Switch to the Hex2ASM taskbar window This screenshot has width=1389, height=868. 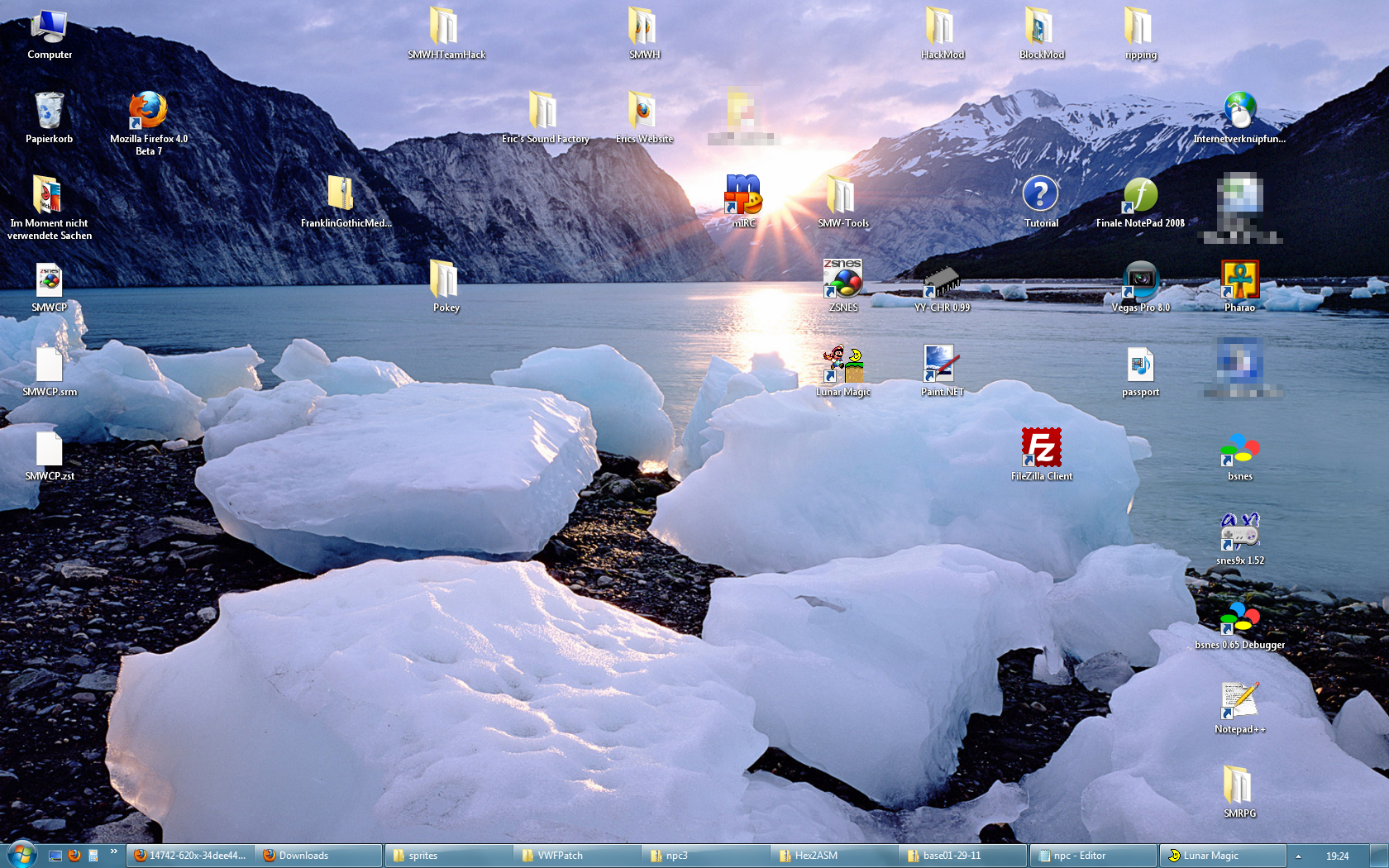tap(835, 856)
